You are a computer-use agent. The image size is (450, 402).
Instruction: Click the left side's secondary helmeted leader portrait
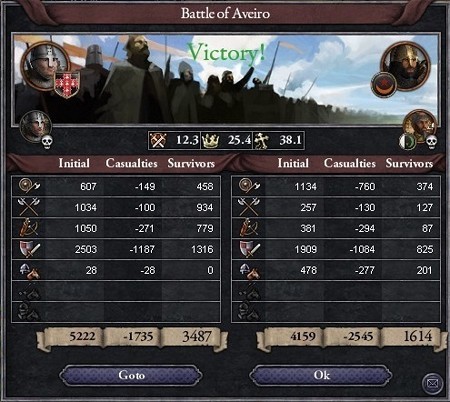(35, 127)
